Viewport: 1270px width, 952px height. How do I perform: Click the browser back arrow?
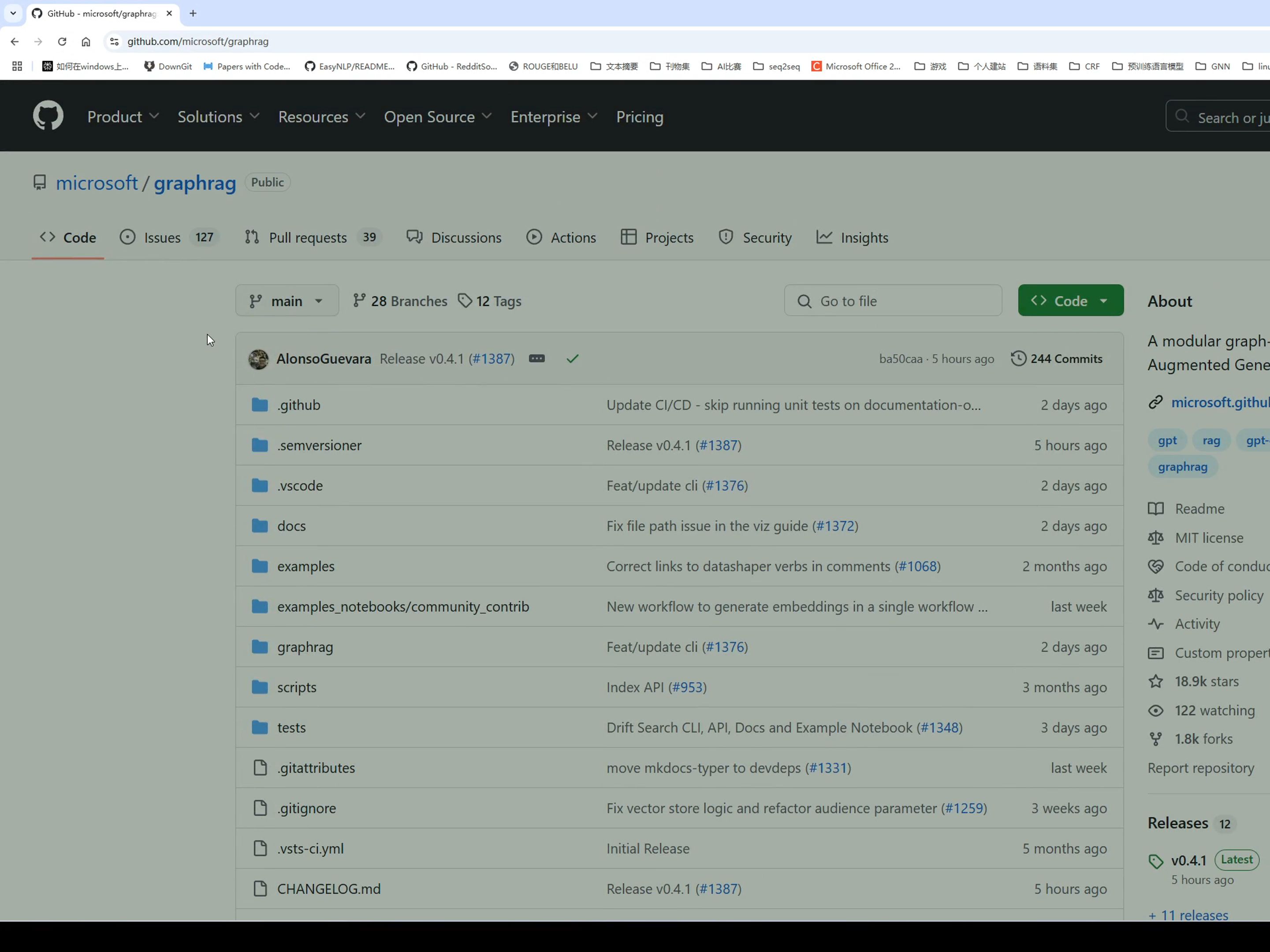[x=15, y=41]
